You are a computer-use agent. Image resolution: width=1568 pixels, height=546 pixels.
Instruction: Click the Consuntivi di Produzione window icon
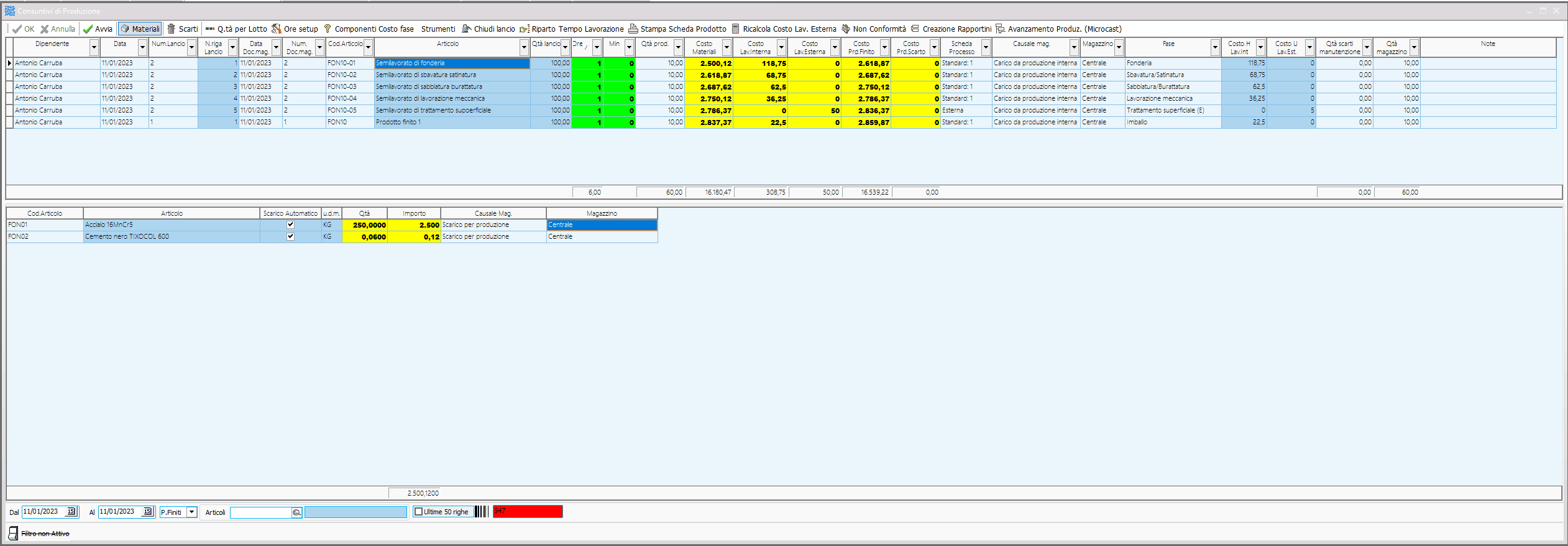tap(9, 11)
